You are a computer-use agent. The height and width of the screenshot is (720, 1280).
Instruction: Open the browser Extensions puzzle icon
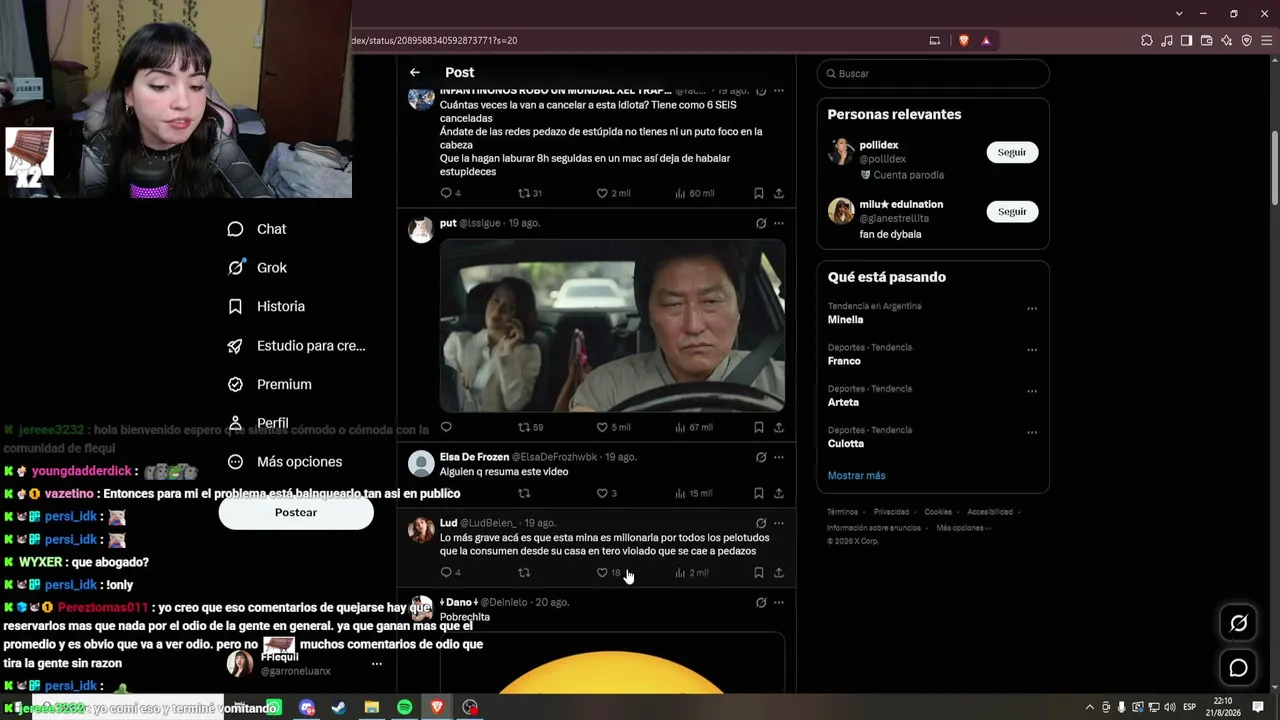point(1147,41)
